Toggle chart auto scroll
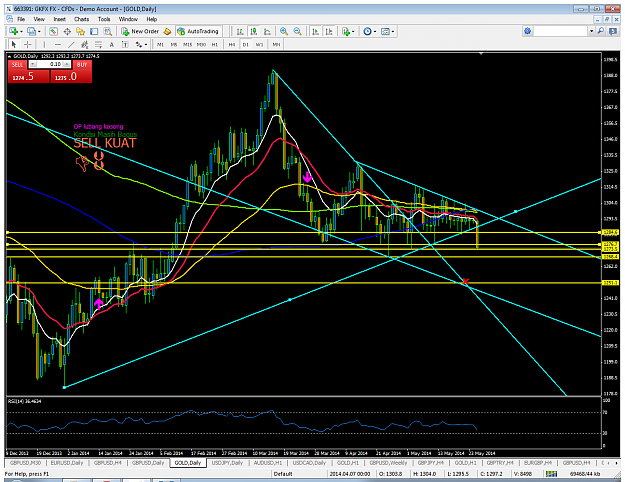Viewport: 625px width, 482px height. pos(316,31)
